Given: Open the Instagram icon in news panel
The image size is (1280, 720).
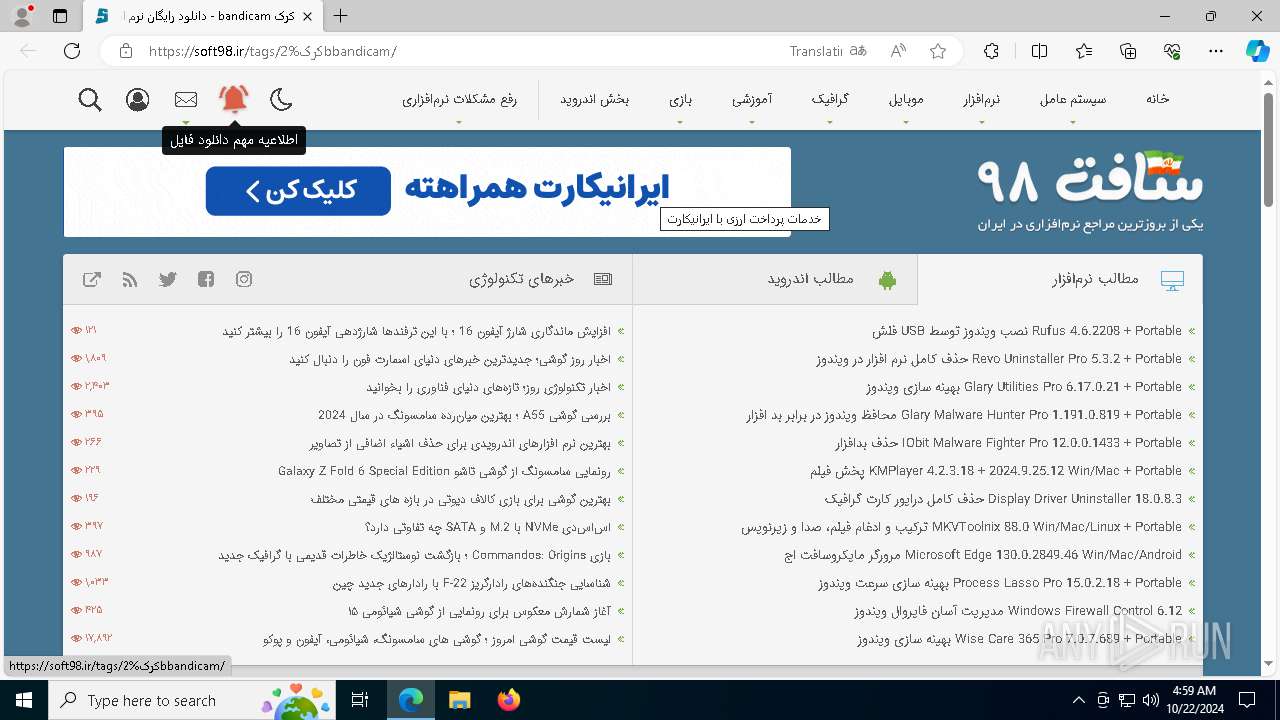Looking at the screenshot, I should (x=244, y=280).
